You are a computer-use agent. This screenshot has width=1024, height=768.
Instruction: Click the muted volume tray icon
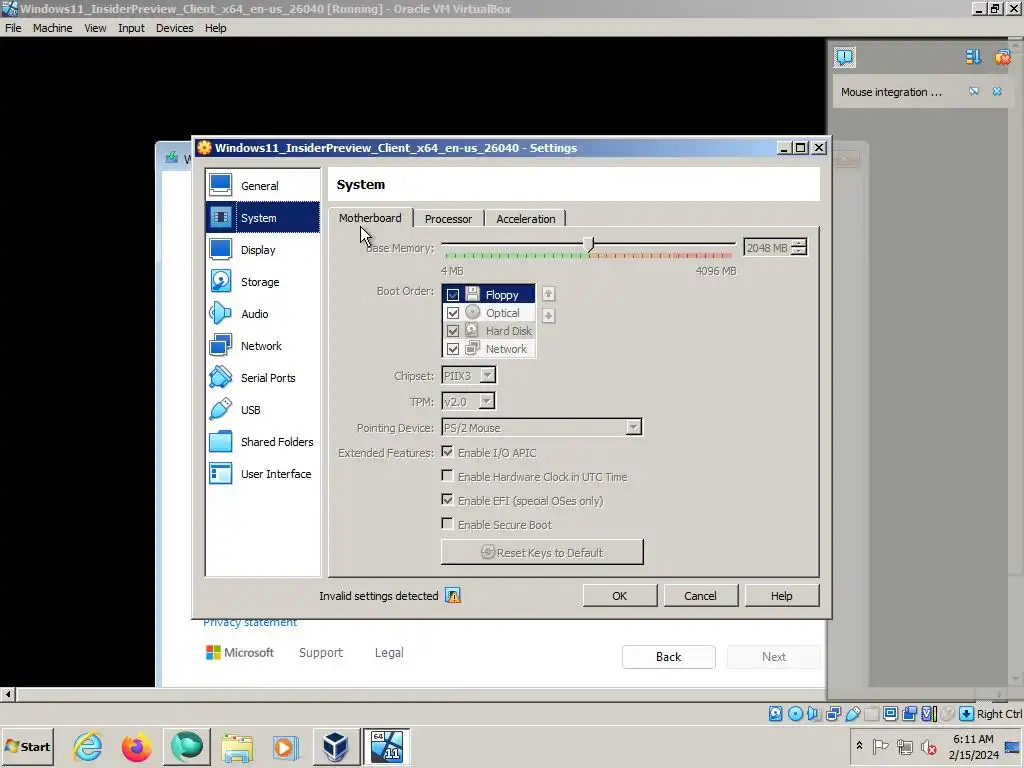point(928,746)
